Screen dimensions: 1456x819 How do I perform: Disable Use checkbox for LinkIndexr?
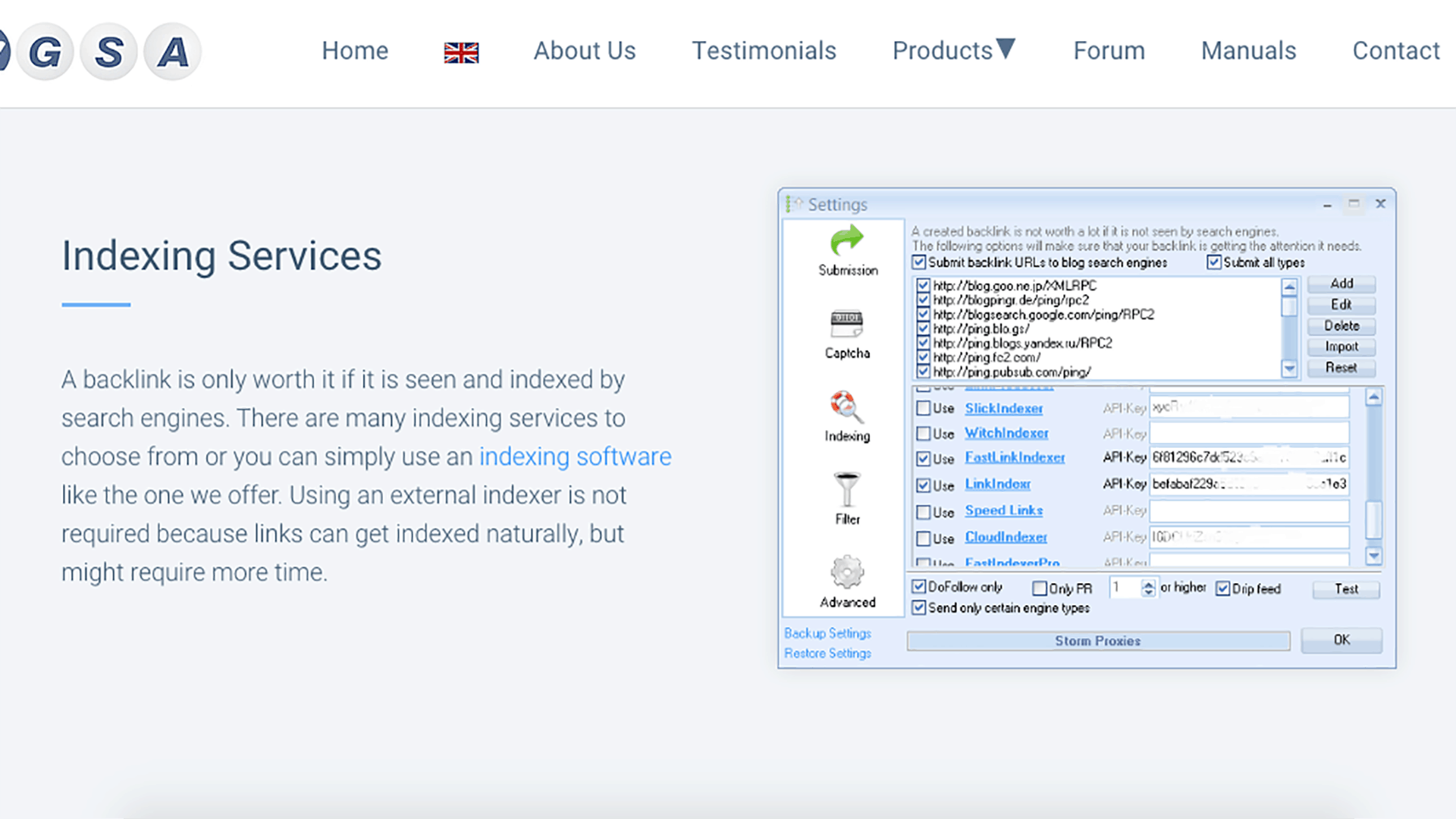[923, 485]
